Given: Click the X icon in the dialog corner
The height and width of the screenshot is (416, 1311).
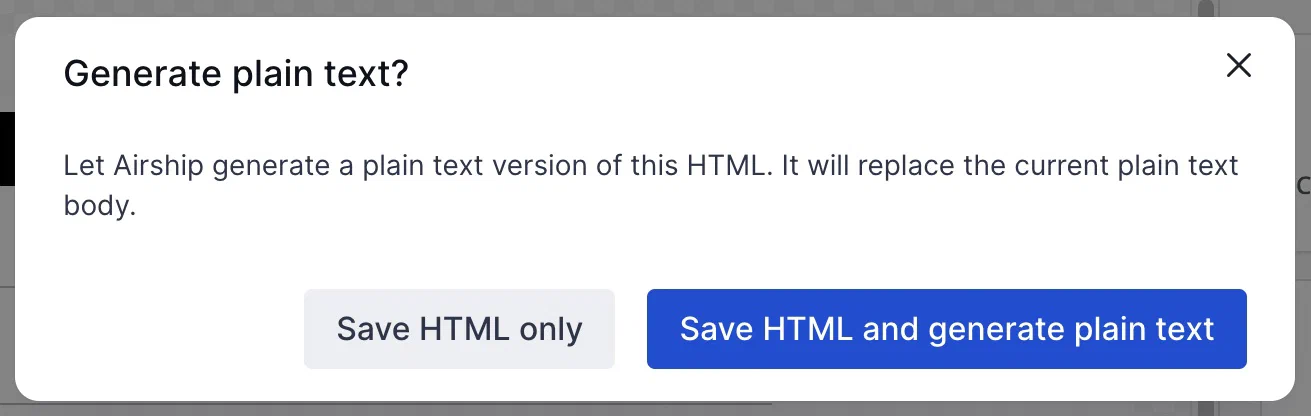Looking at the screenshot, I should click(1238, 66).
